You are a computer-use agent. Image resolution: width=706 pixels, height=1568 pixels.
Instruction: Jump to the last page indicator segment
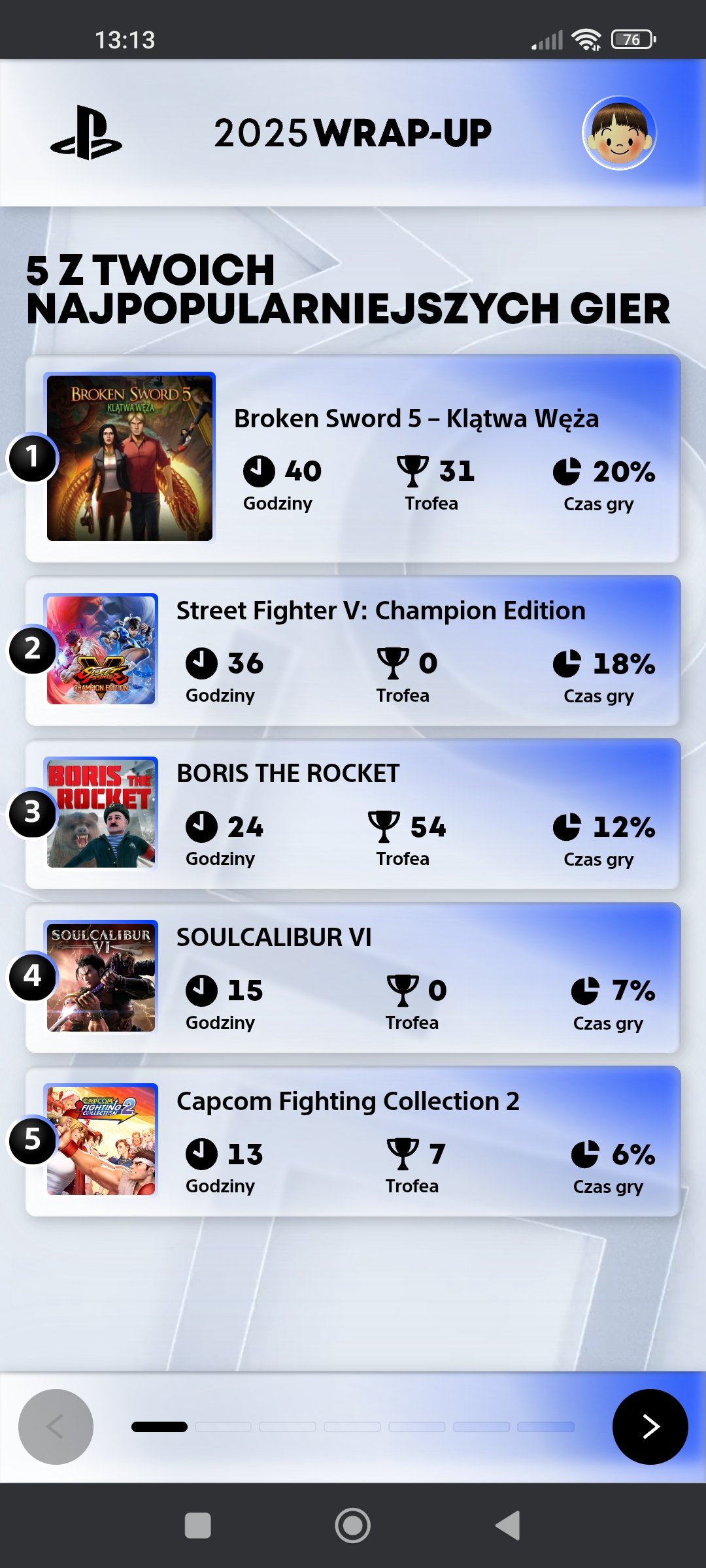546,1427
